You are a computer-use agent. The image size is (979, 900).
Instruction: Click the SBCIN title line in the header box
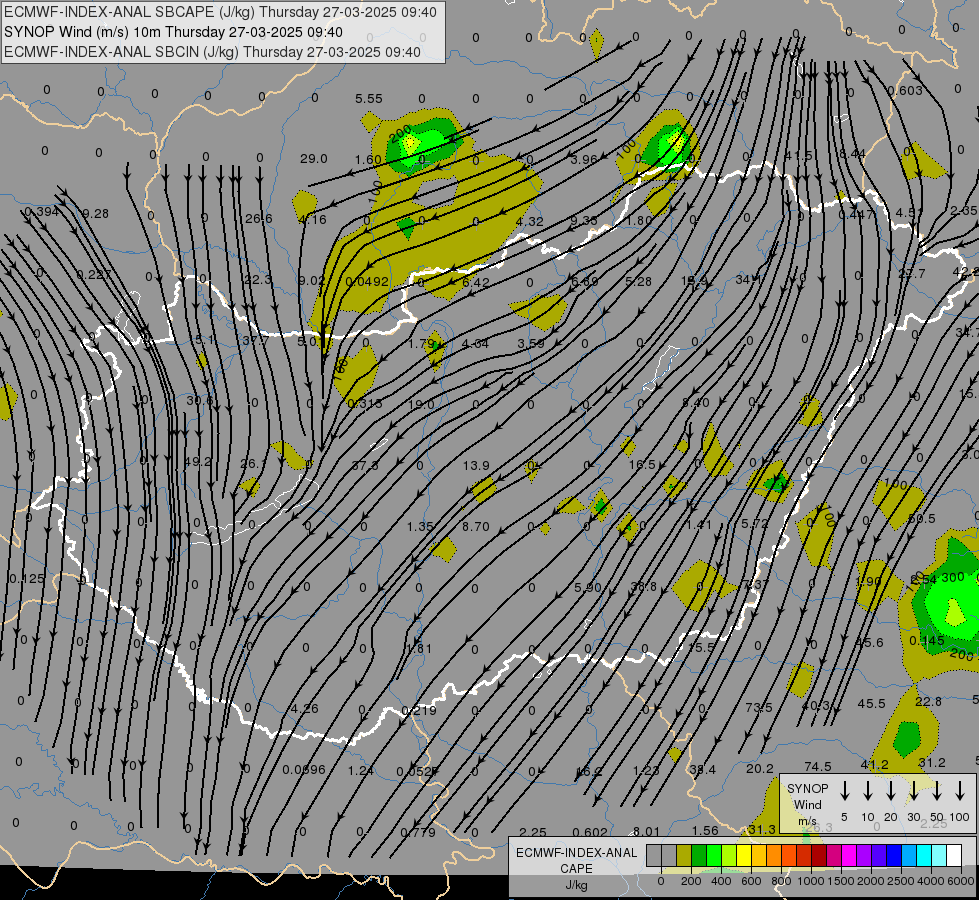[212, 52]
